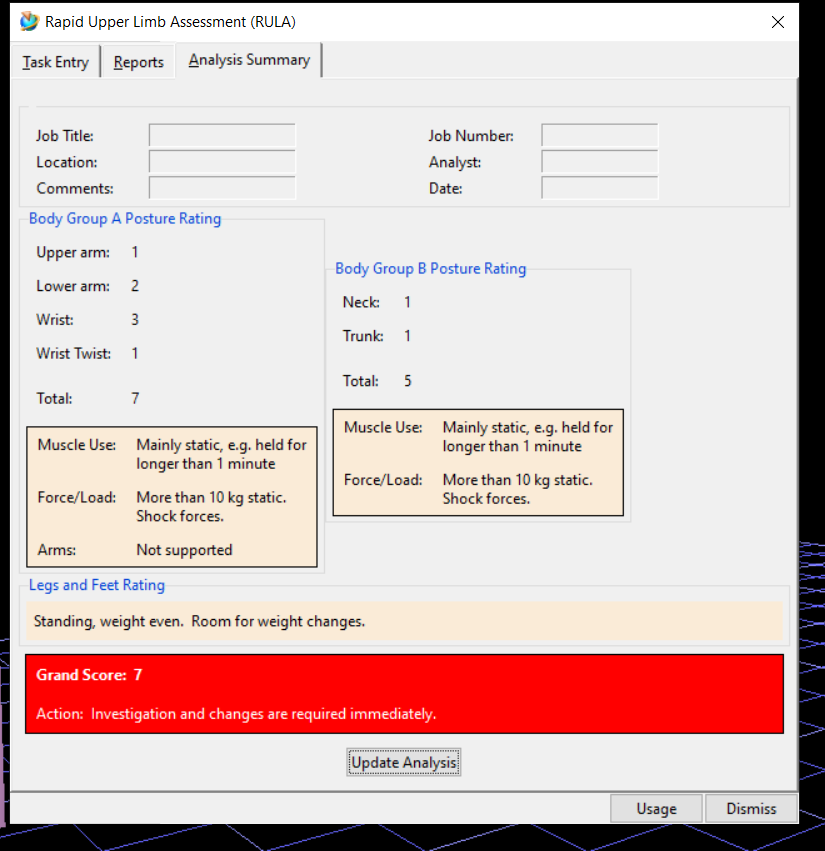The image size is (825, 851).
Task: Click the Group A Total value 7
Action: (x=135, y=398)
